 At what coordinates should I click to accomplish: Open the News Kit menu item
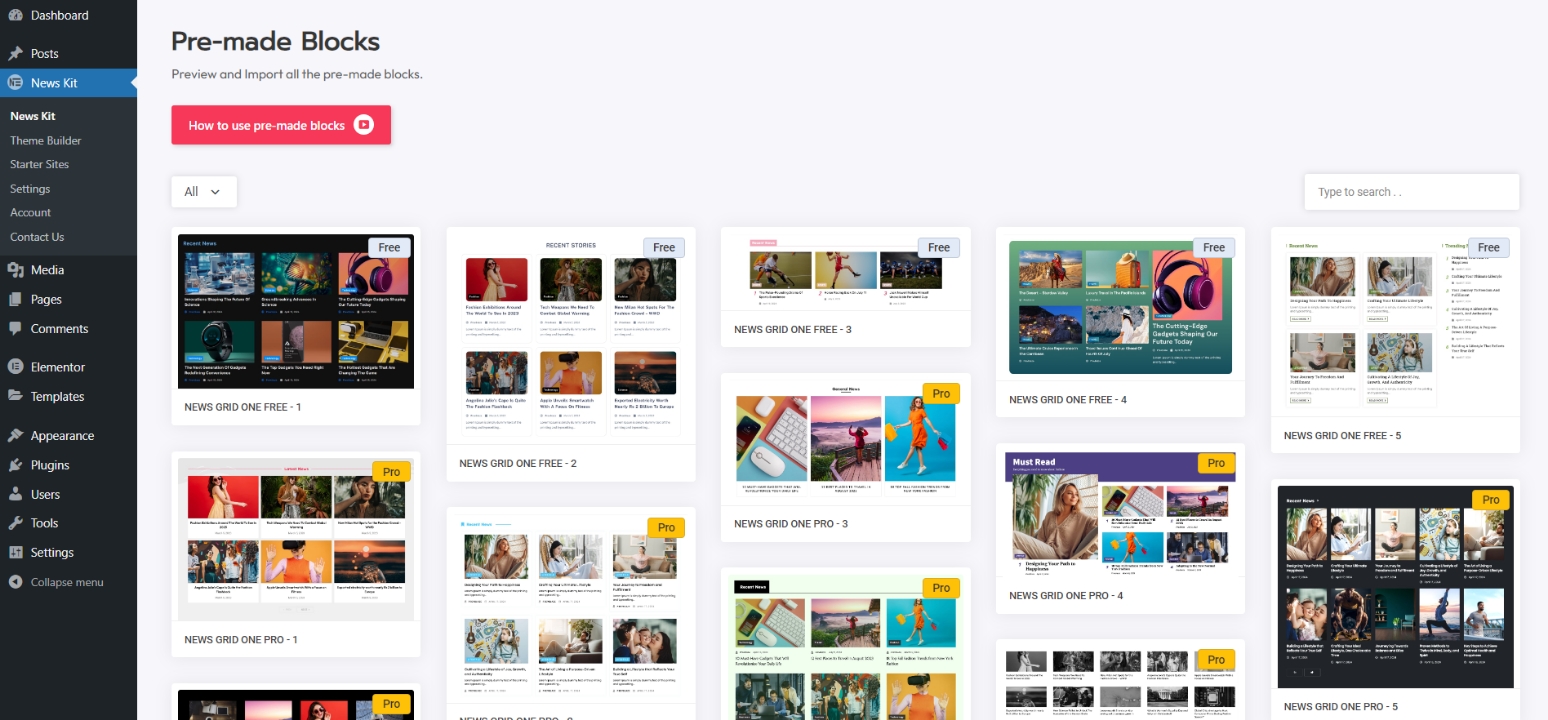coord(68,83)
